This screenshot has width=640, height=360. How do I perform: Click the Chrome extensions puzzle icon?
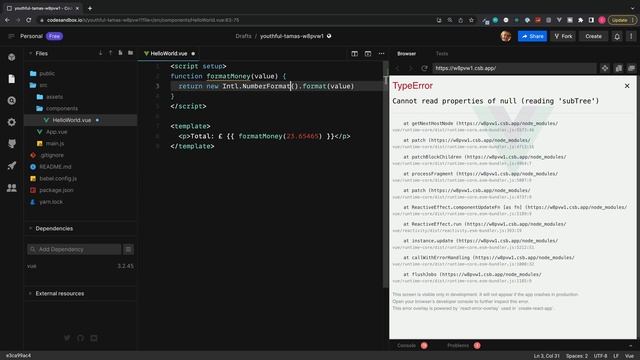580,20
